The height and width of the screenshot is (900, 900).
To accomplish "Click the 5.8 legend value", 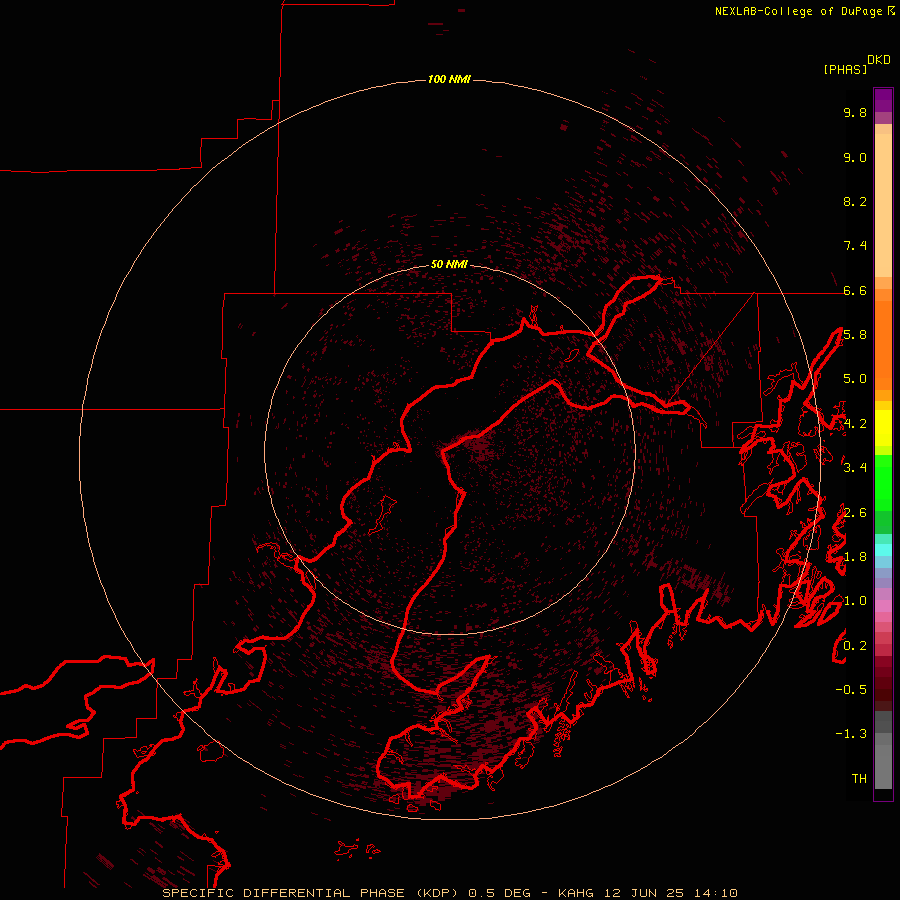I will [x=855, y=335].
